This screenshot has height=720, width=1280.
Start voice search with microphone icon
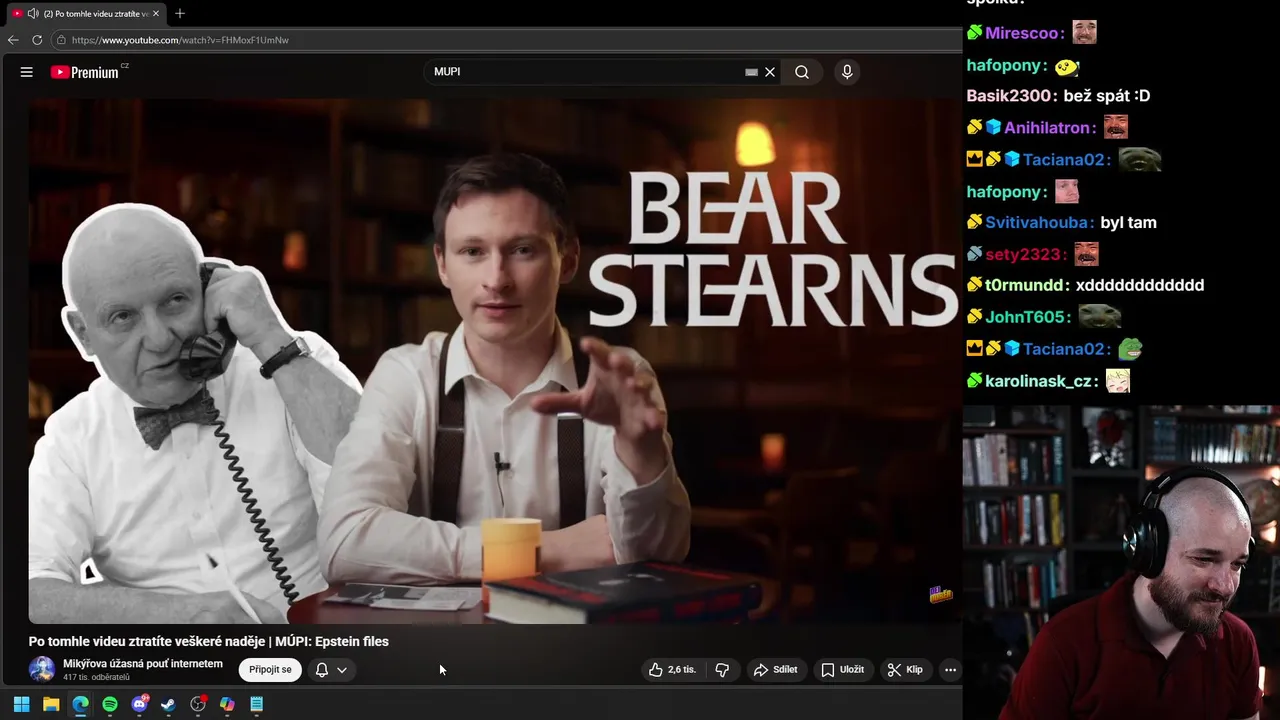pyautogui.click(x=847, y=72)
